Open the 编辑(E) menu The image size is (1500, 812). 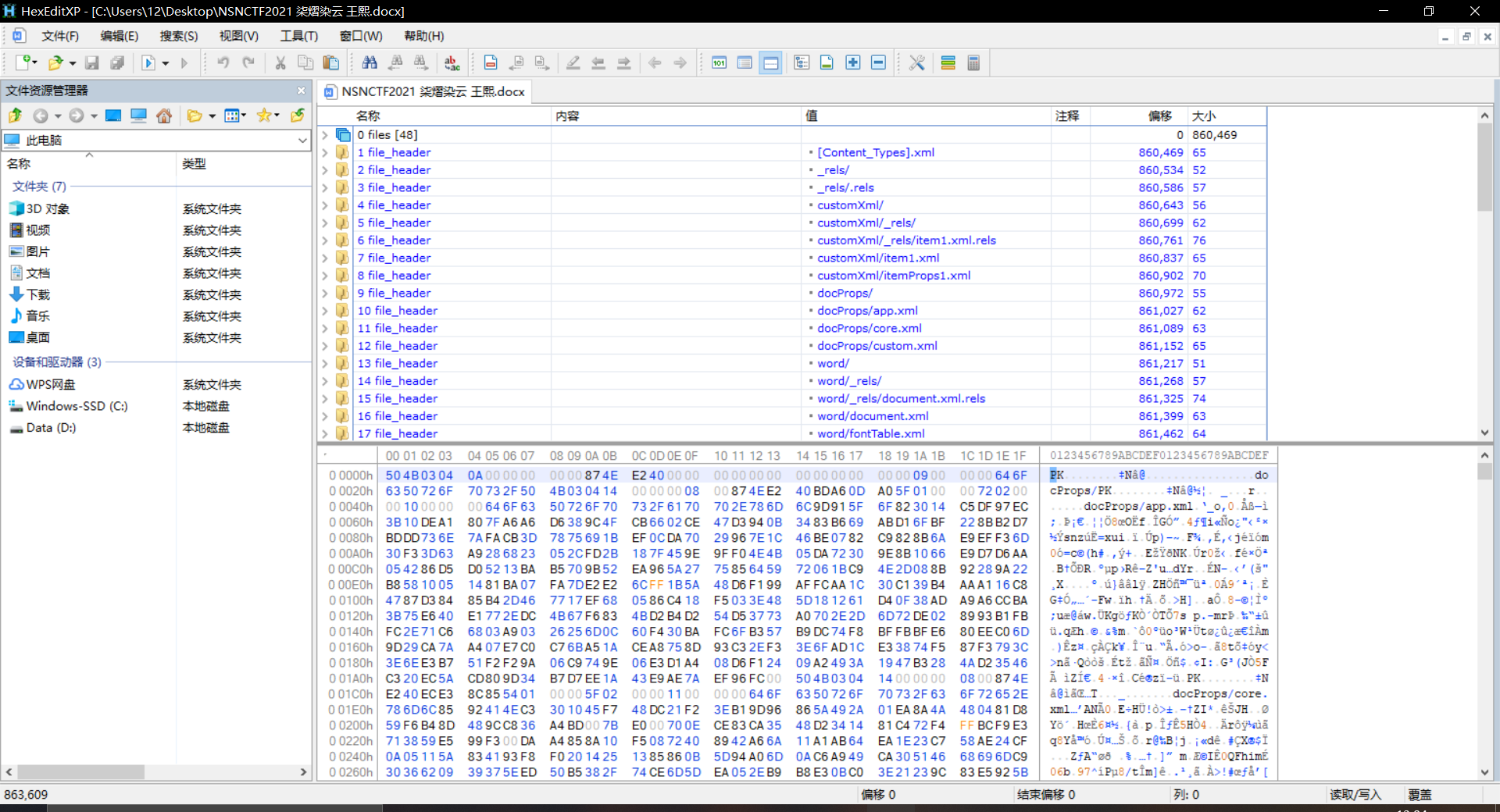click(120, 36)
